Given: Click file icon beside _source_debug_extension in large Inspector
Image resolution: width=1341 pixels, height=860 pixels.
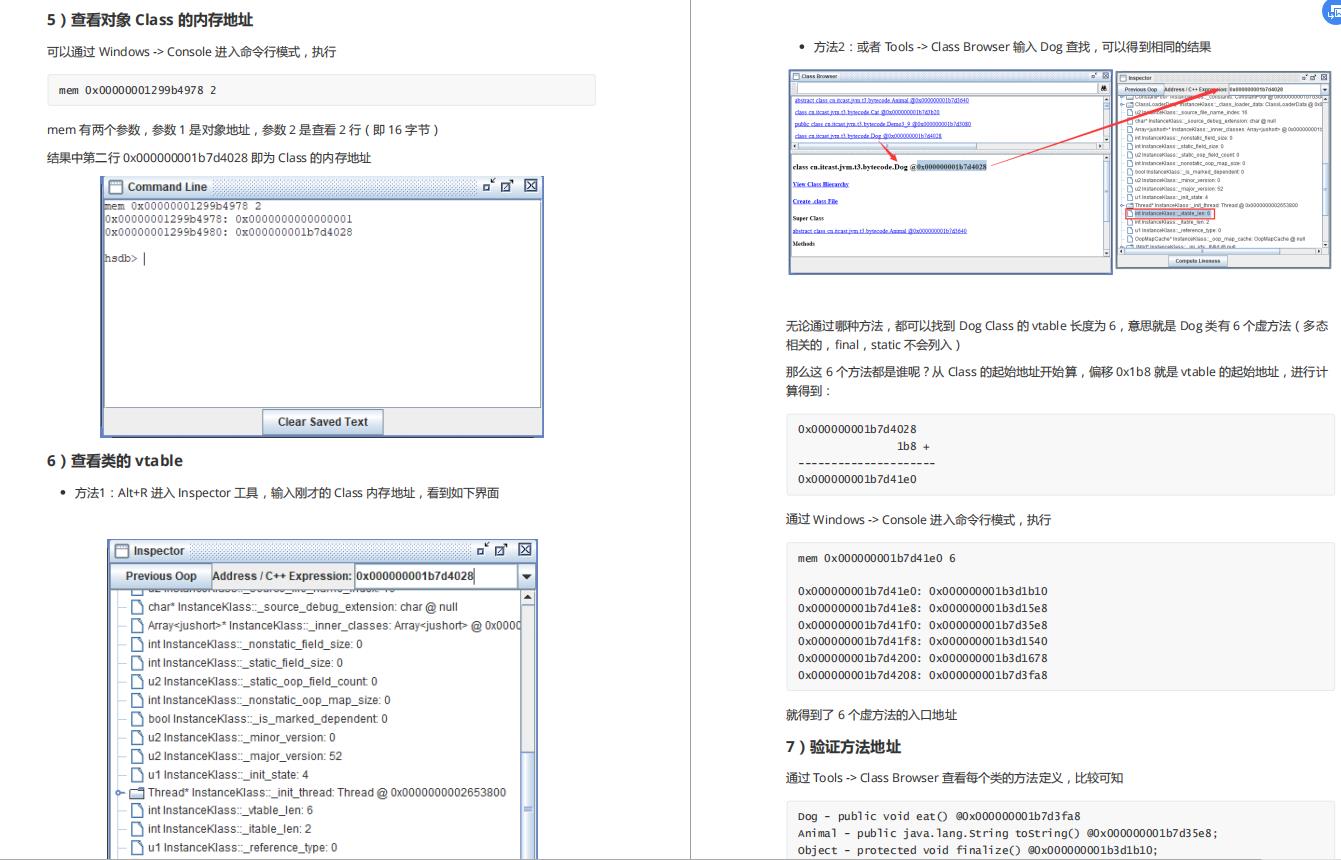Looking at the screenshot, I should (138, 607).
